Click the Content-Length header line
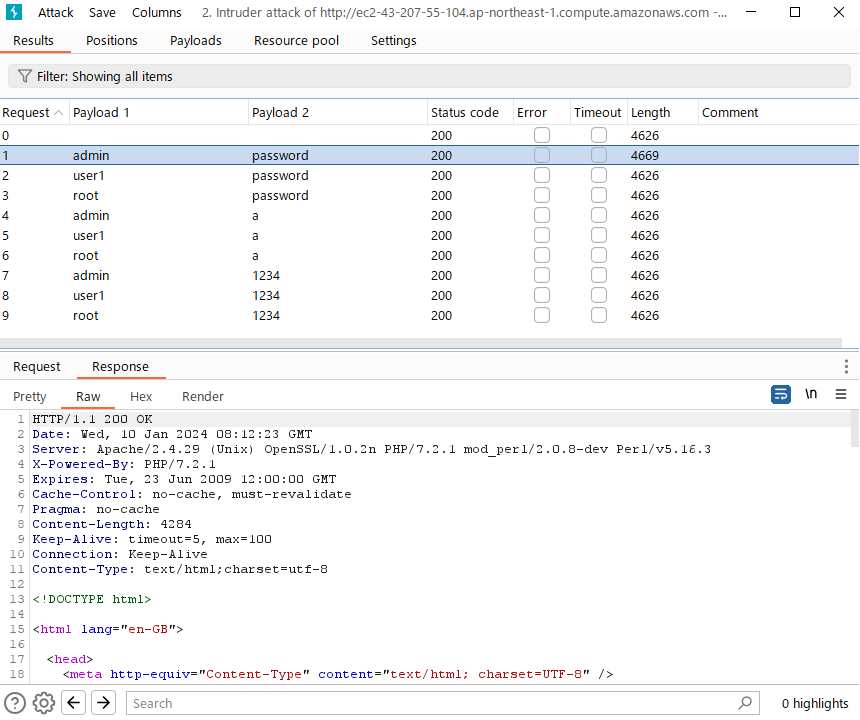This screenshot has height=720, width=860. (112, 524)
